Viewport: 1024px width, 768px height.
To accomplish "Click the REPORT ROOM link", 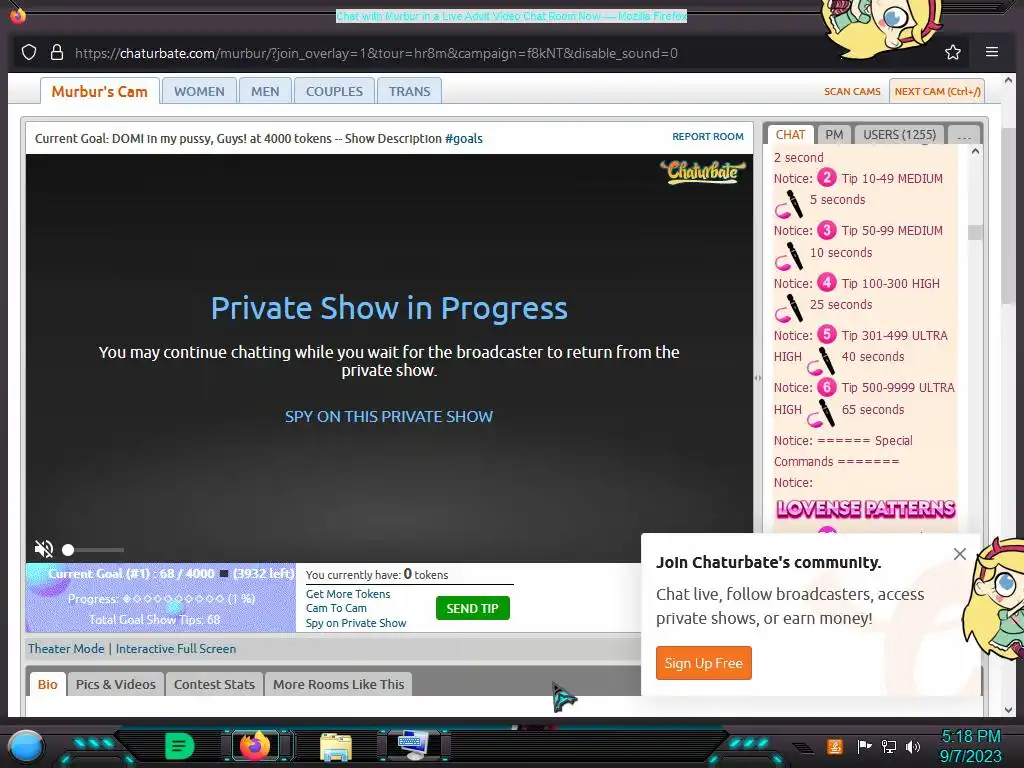I will coord(707,136).
